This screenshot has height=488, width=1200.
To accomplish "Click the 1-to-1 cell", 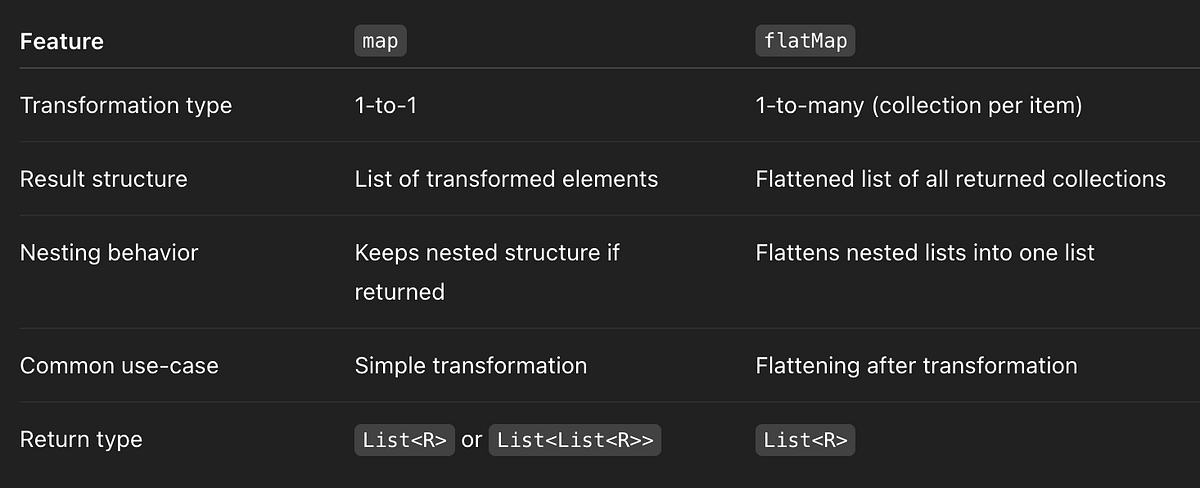I will click(386, 105).
